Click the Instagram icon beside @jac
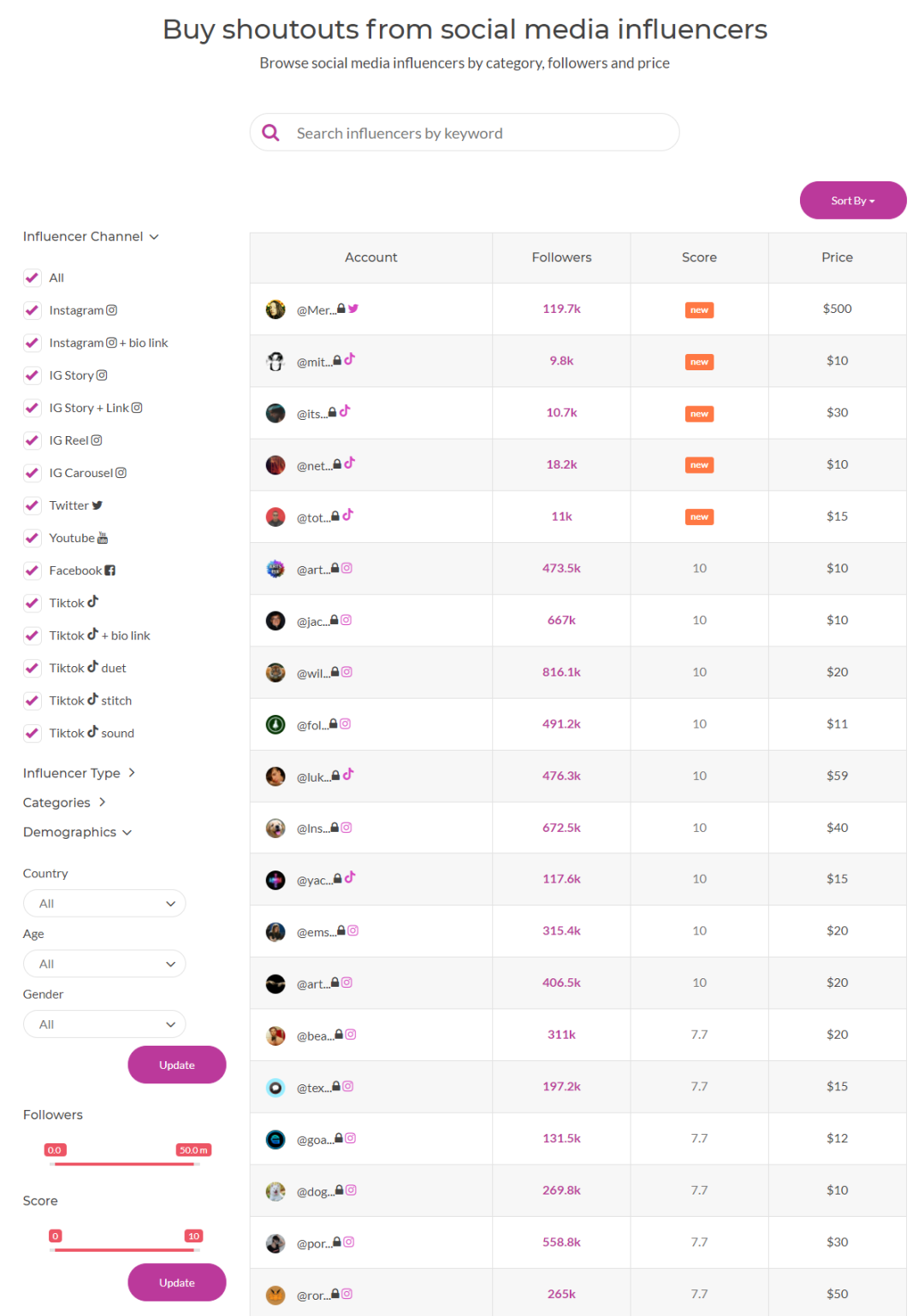The height and width of the screenshot is (1316, 924). [346, 620]
